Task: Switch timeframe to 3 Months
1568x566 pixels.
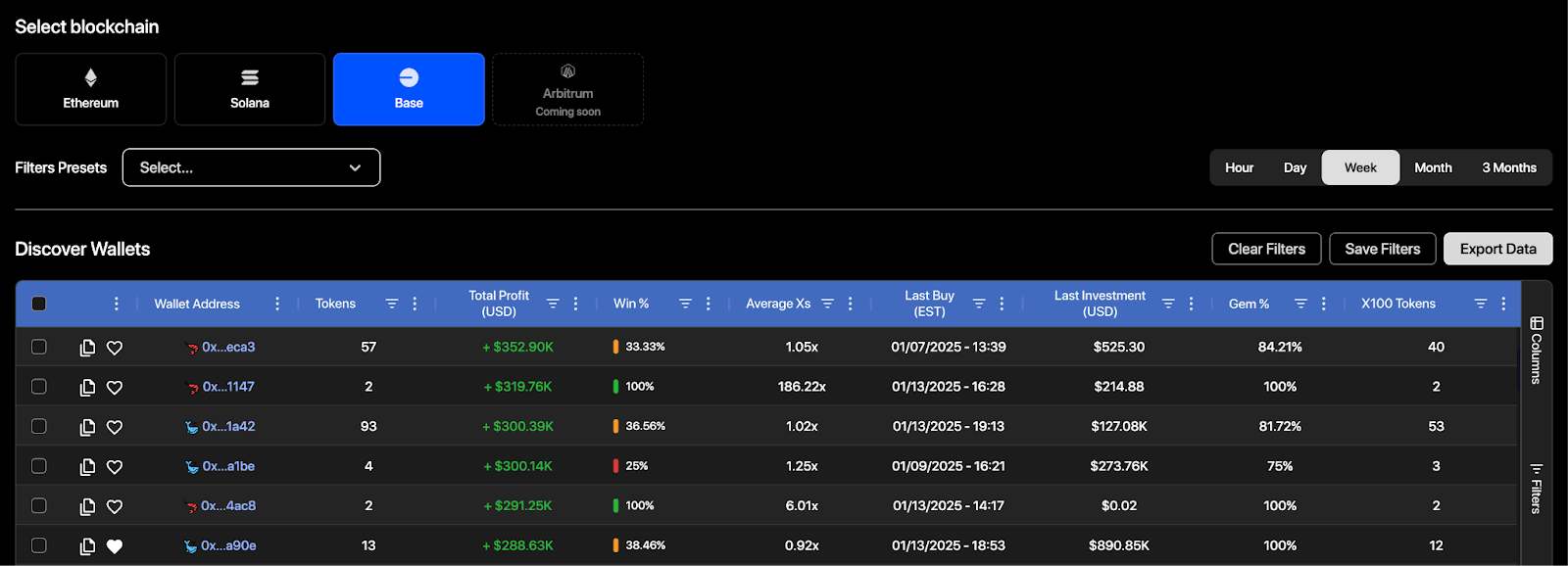Action: coord(1509,167)
